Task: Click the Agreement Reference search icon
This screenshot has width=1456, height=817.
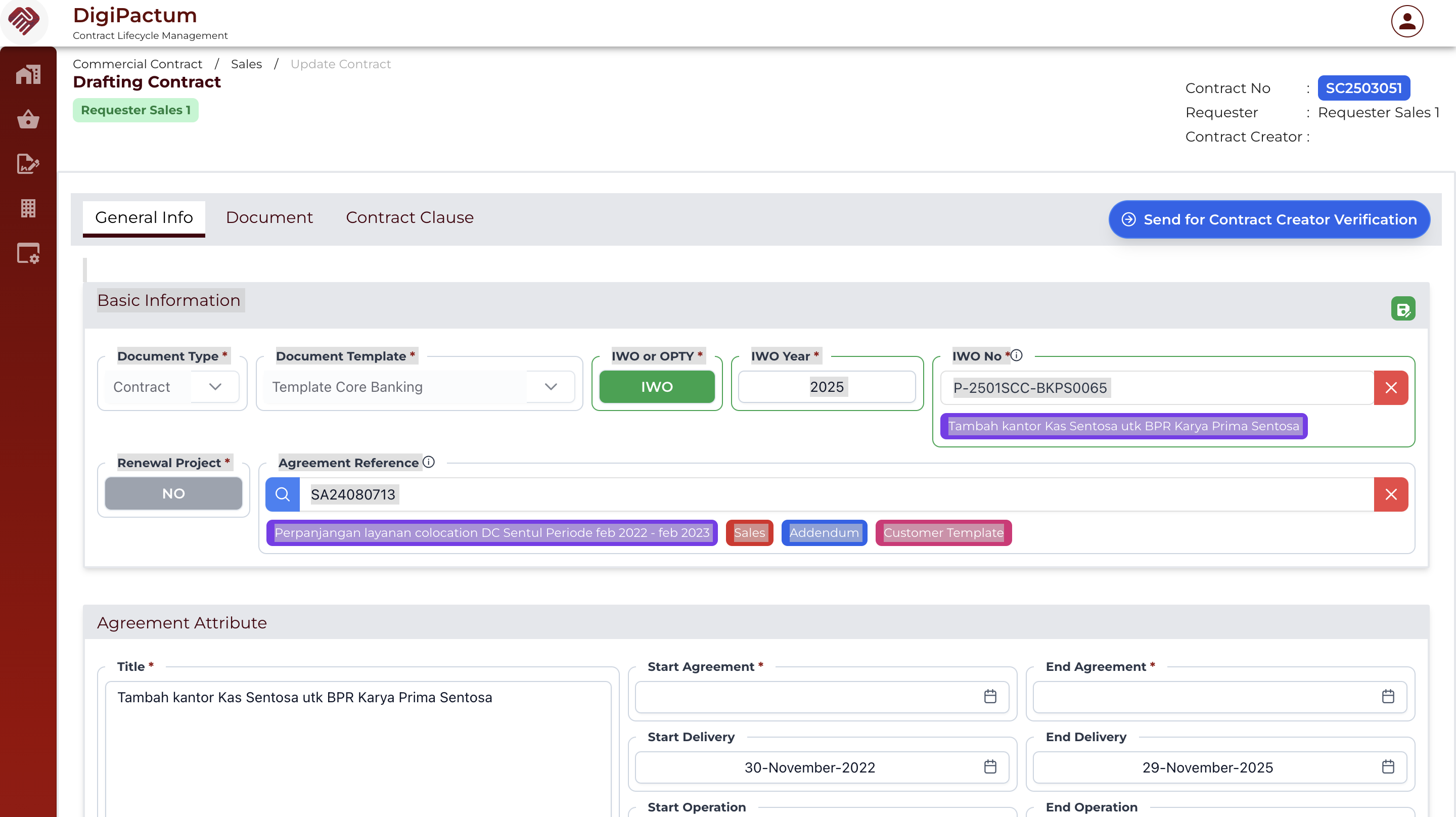Action: coord(283,495)
